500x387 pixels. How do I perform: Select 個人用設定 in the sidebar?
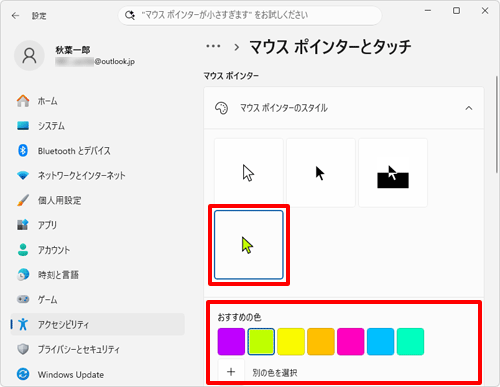(x=98, y=200)
